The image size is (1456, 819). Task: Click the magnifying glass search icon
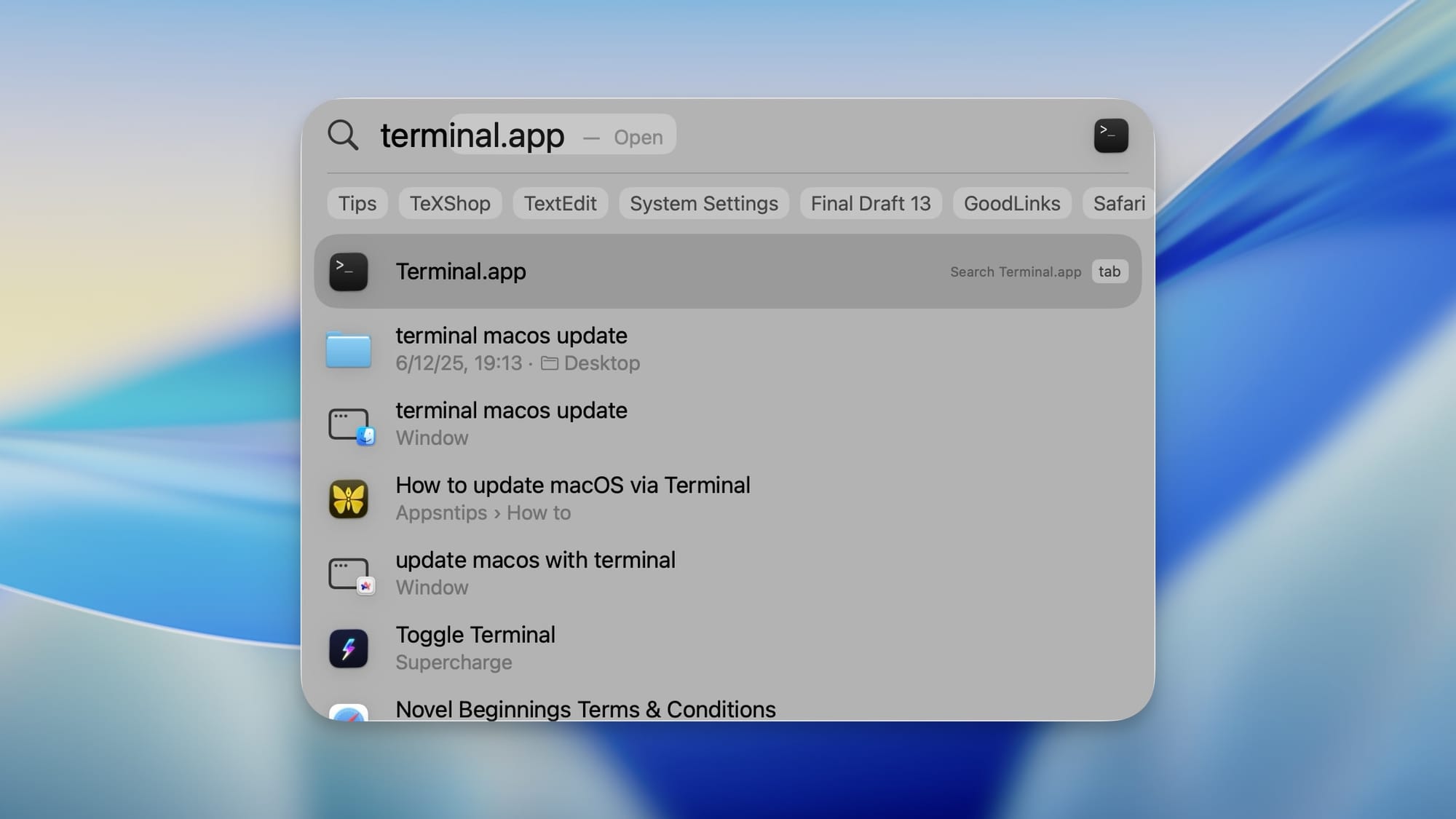coord(344,135)
